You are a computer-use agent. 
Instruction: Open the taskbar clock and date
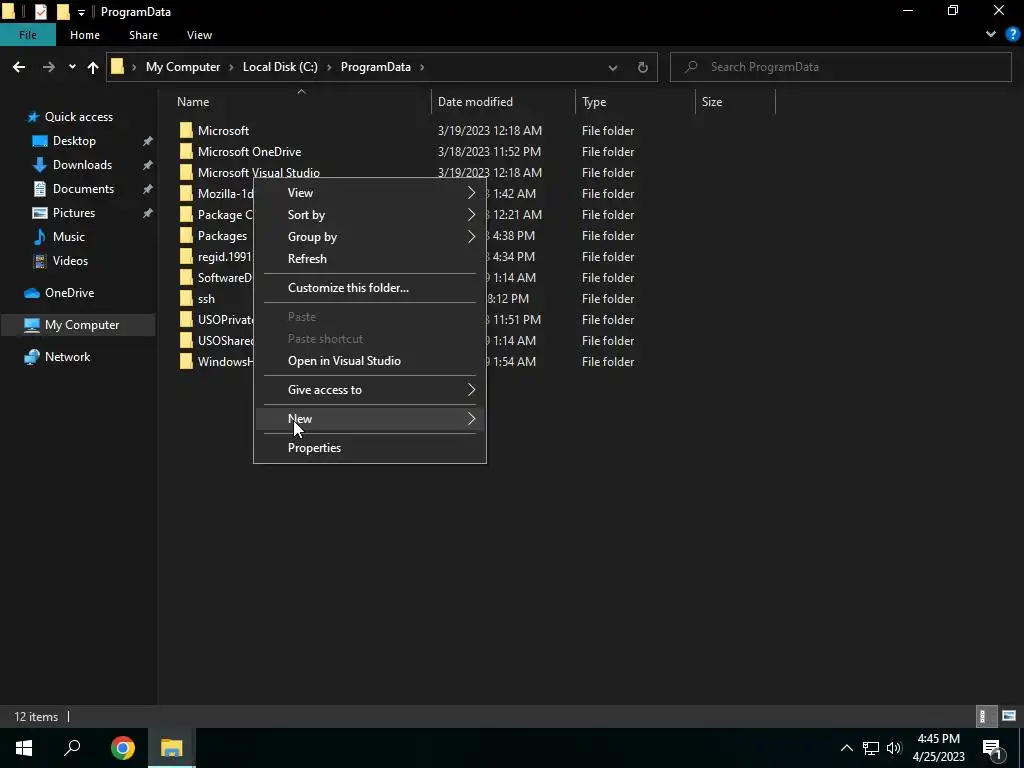(x=938, y=748)
